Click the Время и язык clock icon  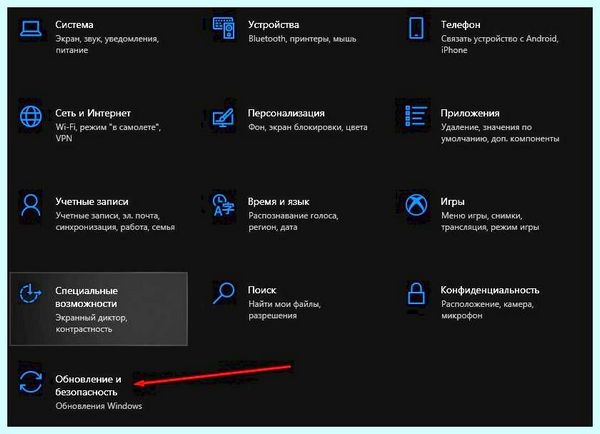[x=223, y=204]
